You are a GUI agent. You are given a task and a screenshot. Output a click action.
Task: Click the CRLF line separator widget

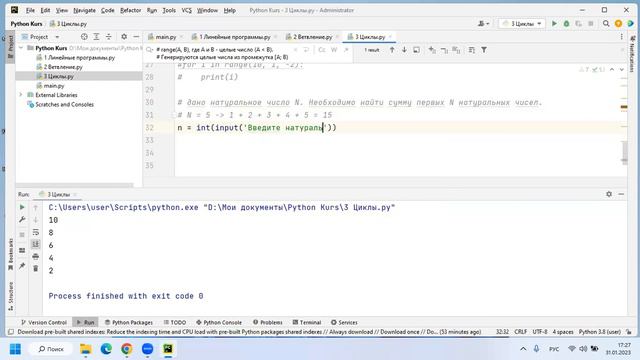(x=520, y=332)
